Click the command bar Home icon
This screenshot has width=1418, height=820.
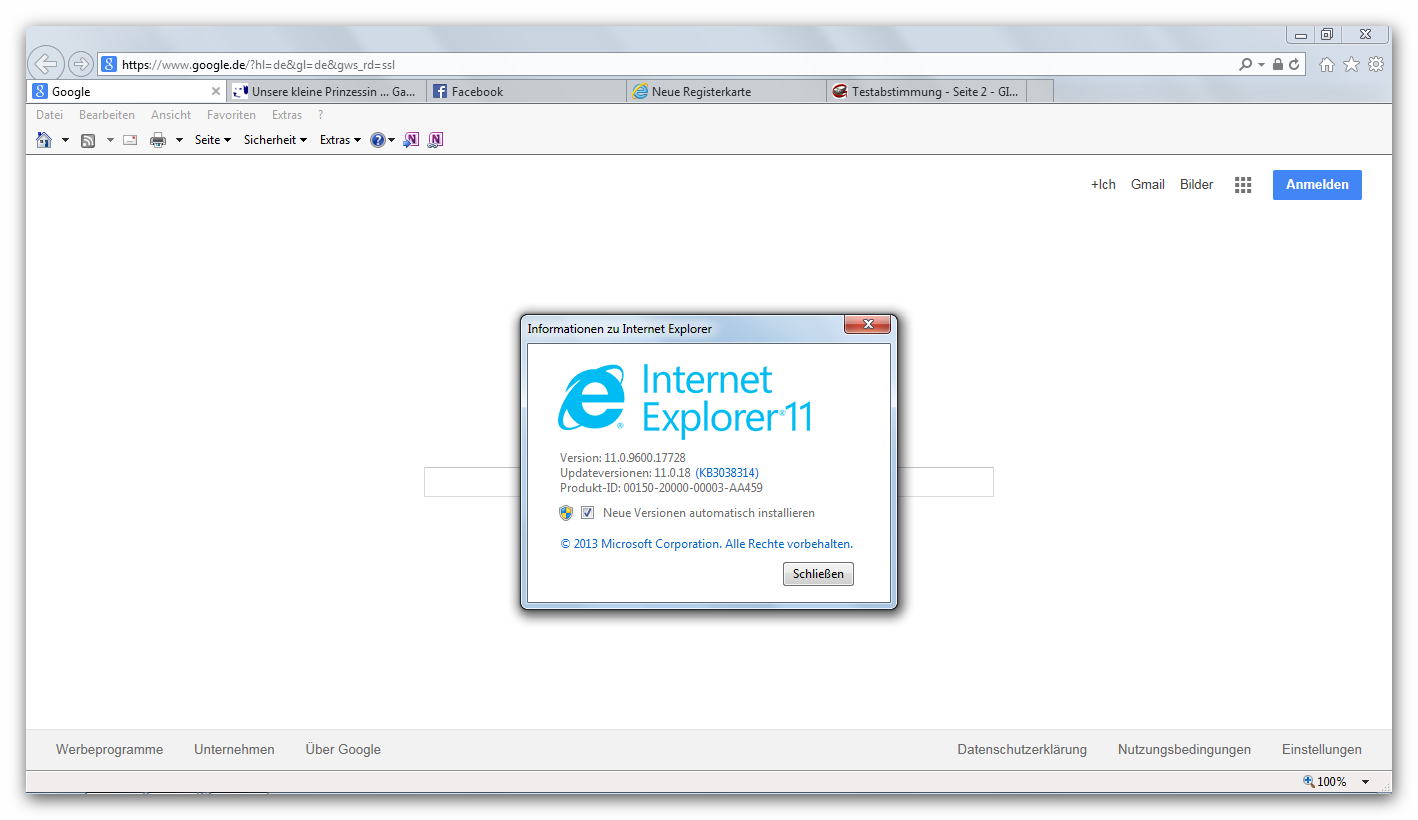(x=44, y=140)
